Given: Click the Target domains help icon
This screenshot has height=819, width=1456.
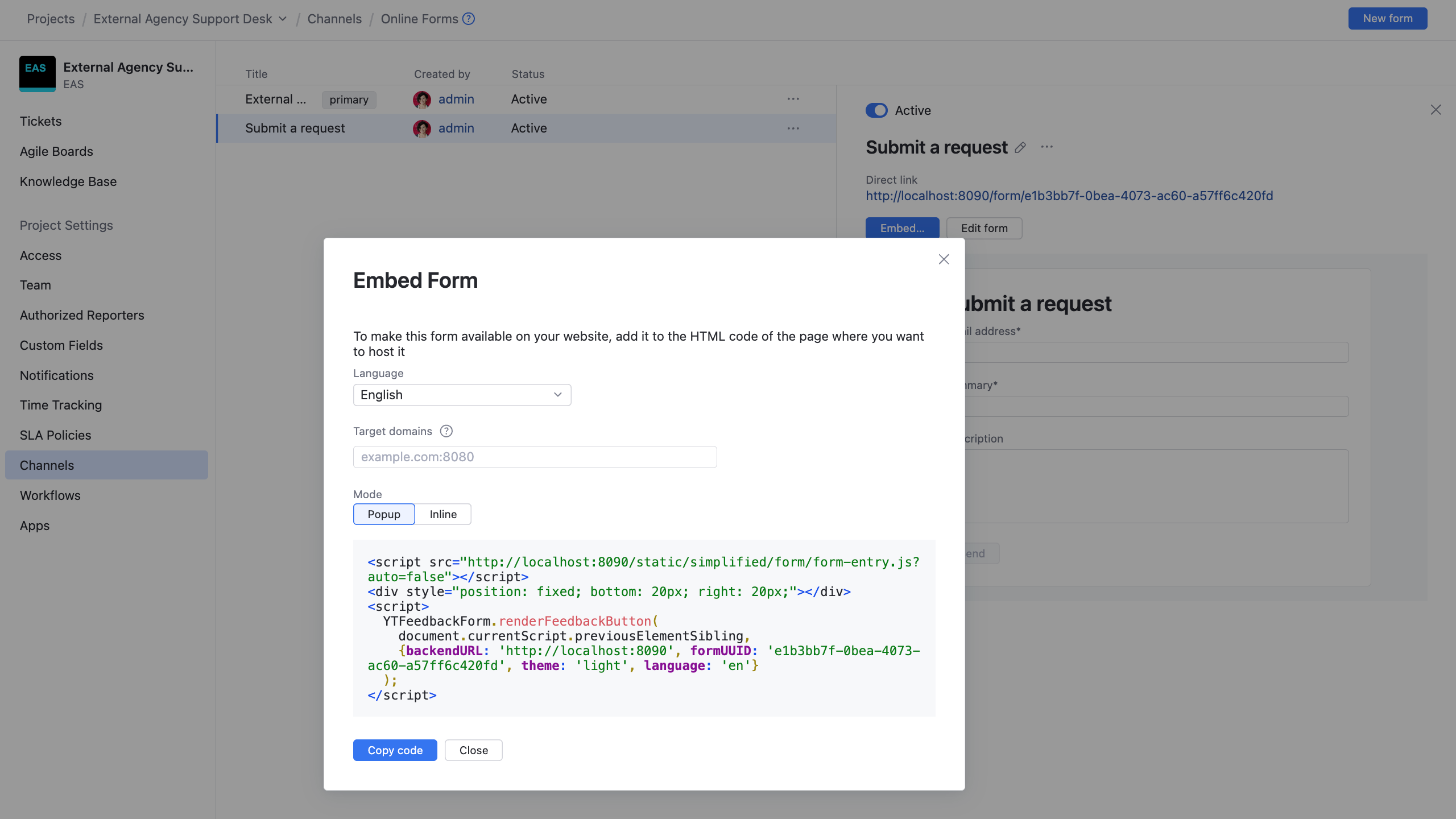Looking at the screenshot, I should coord(446,431).
